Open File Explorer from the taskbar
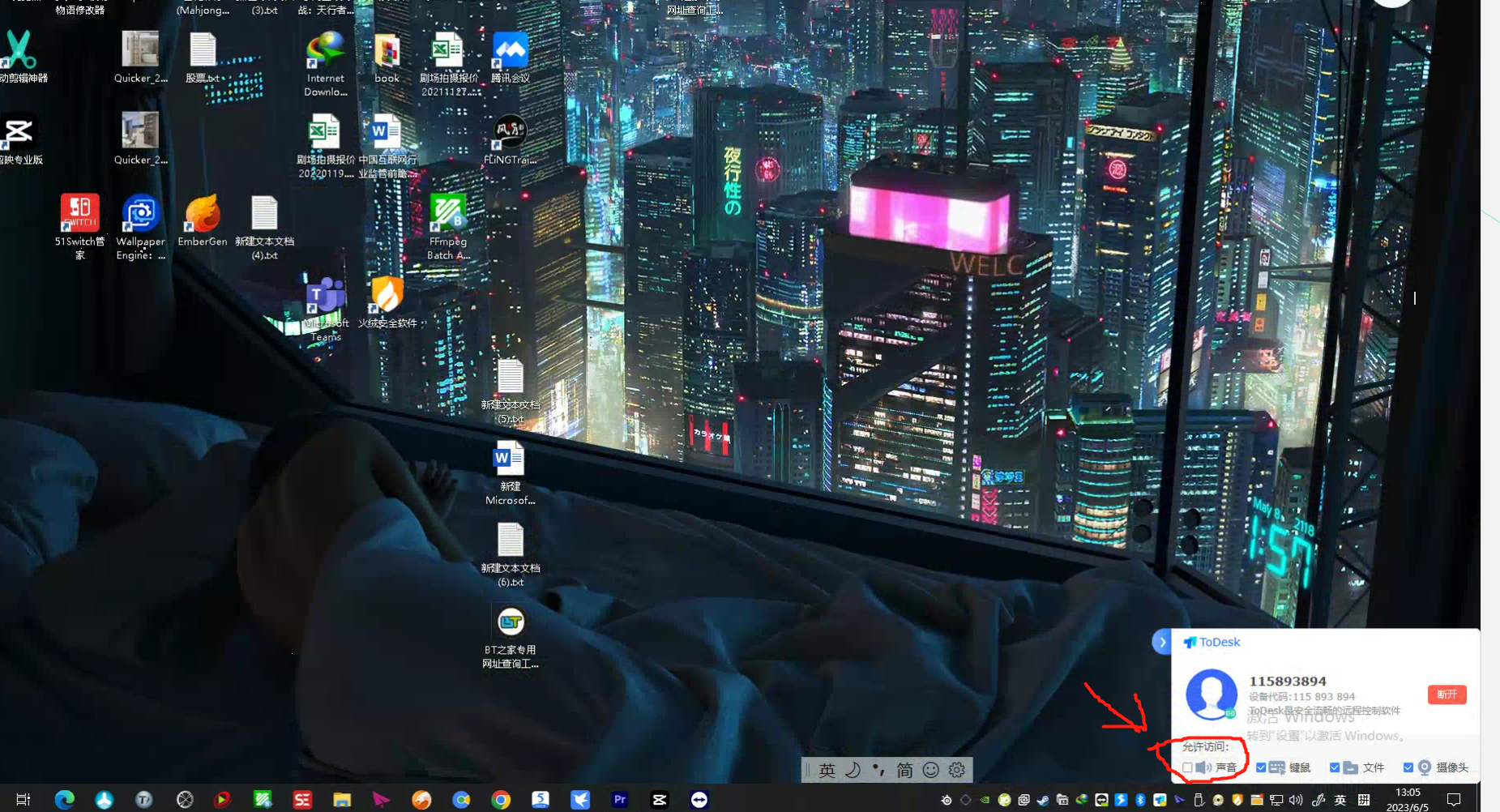Image resolution: width=1500 pixels, height=812 pixels. [x=342, y=800]
